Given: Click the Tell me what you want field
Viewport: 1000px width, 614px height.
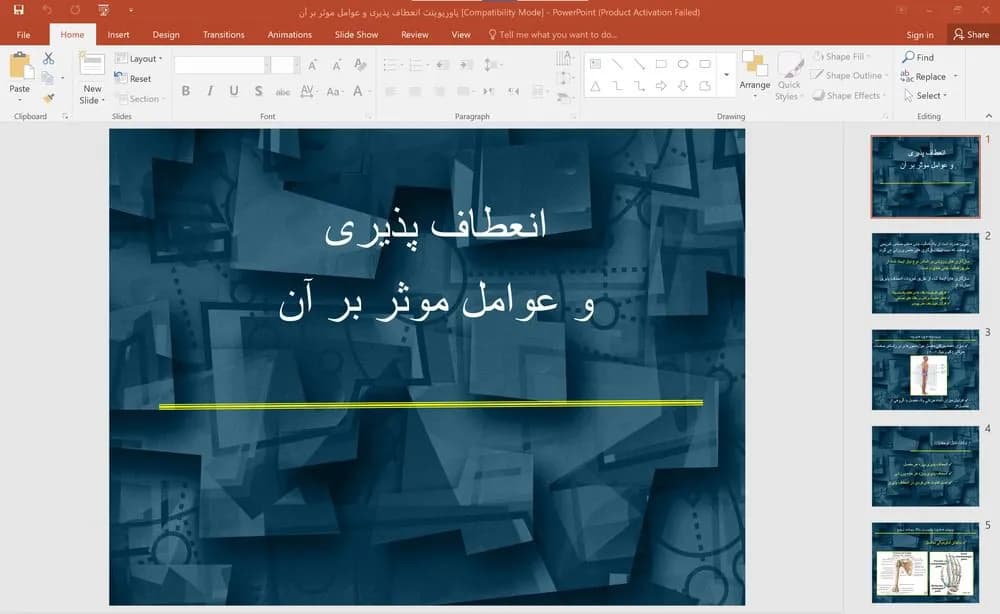Looking at the screenshot, I should pos(552,34).
